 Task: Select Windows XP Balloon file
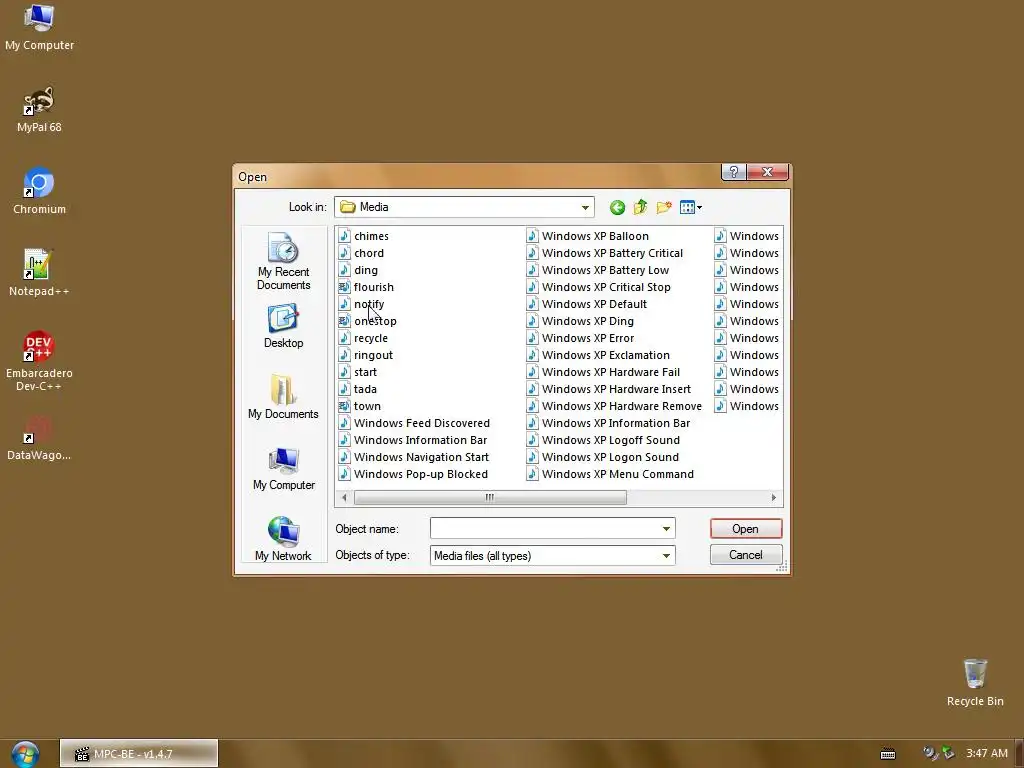coord(588,236)
